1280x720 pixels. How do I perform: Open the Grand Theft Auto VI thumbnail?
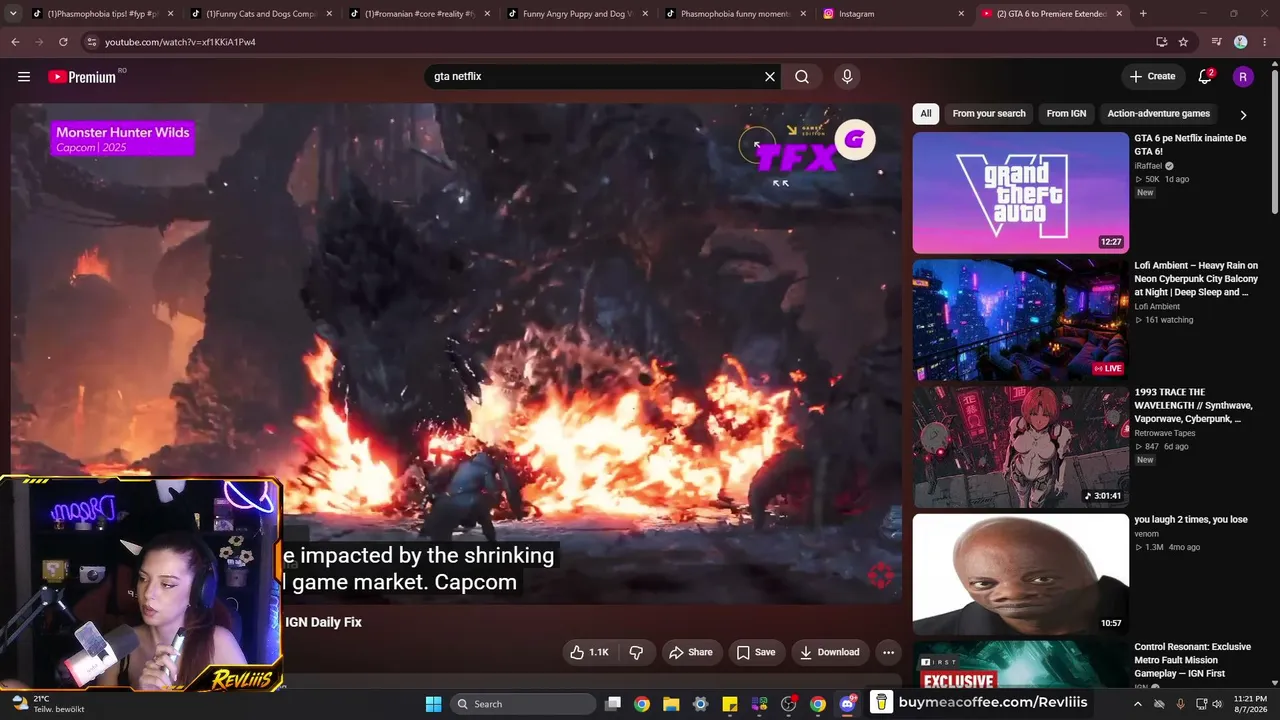tap(1020, 193)
